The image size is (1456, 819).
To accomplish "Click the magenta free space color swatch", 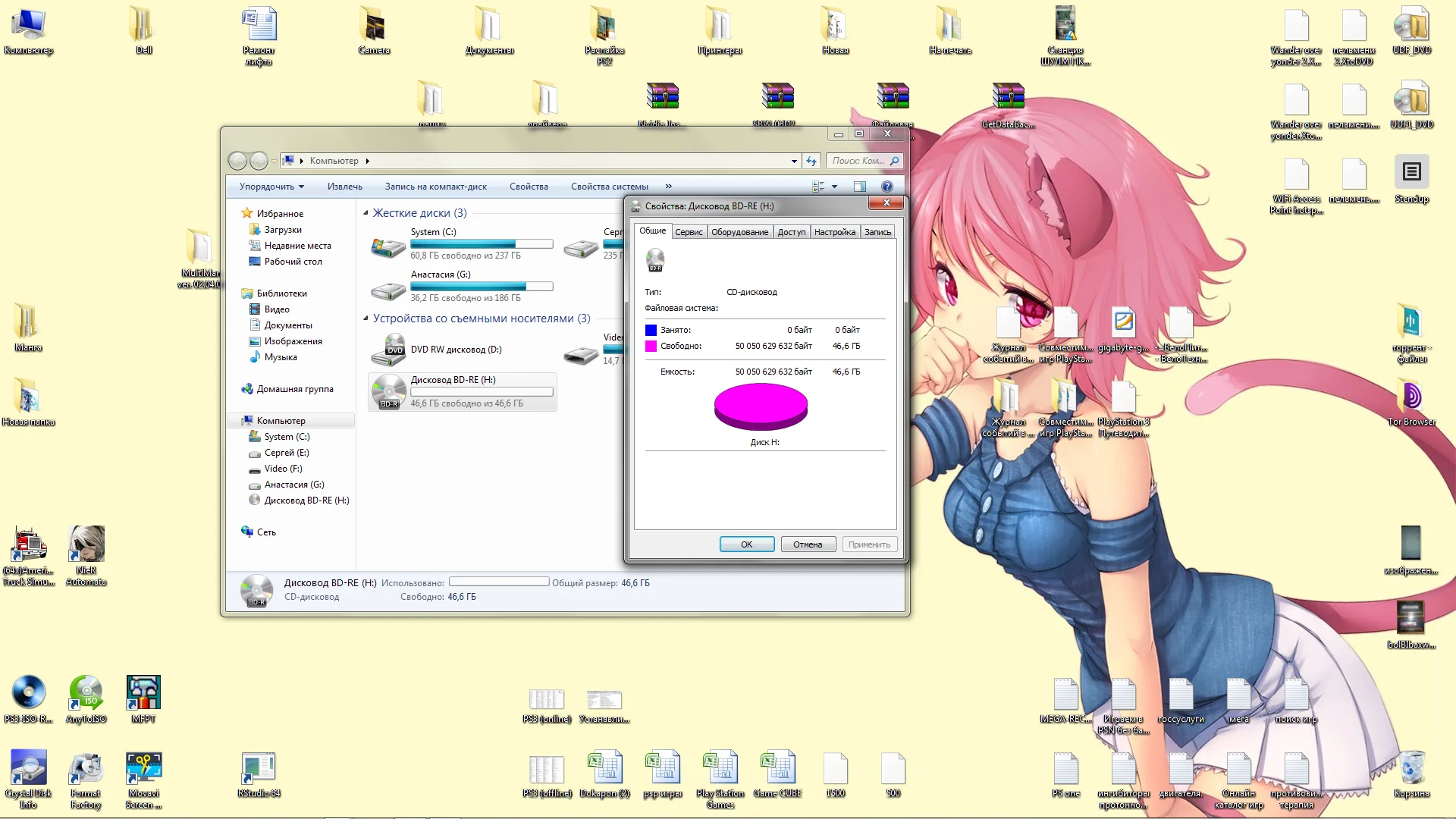I will click(651, 346).
